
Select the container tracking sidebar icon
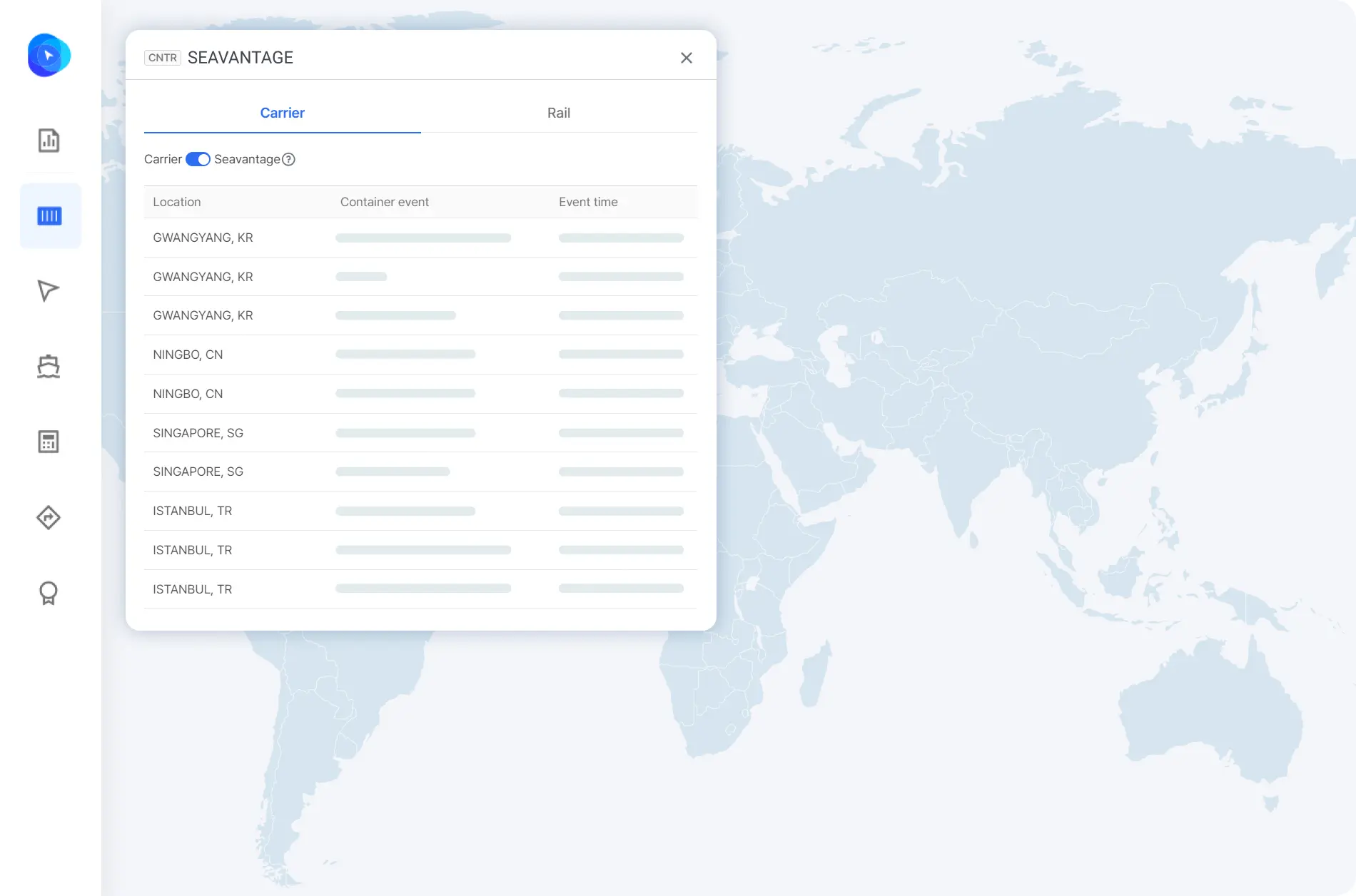(50, 216)
